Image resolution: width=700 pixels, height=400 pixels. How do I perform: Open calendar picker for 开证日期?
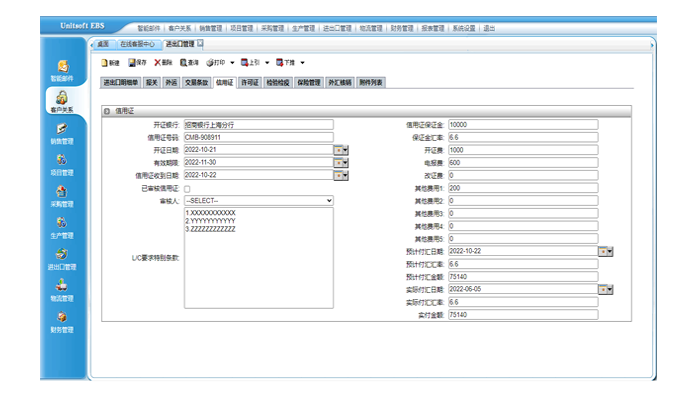point(341,149)
